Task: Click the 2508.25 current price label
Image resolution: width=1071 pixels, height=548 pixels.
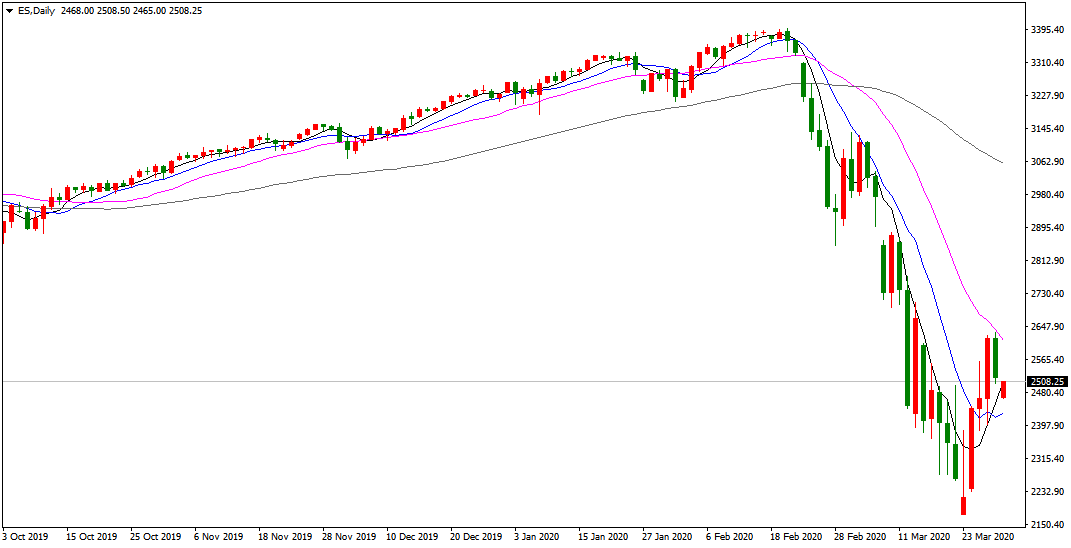Action: [1048, 381]
